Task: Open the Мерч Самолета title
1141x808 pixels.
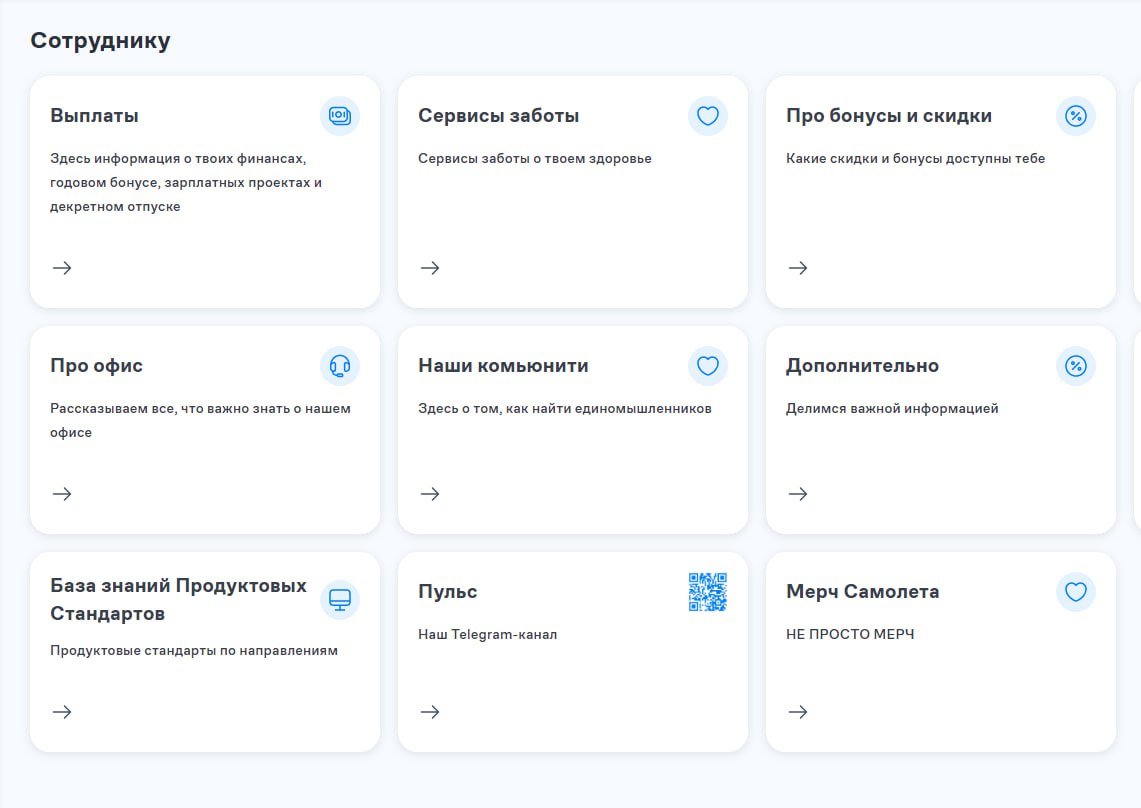Action: click(862, 592)
